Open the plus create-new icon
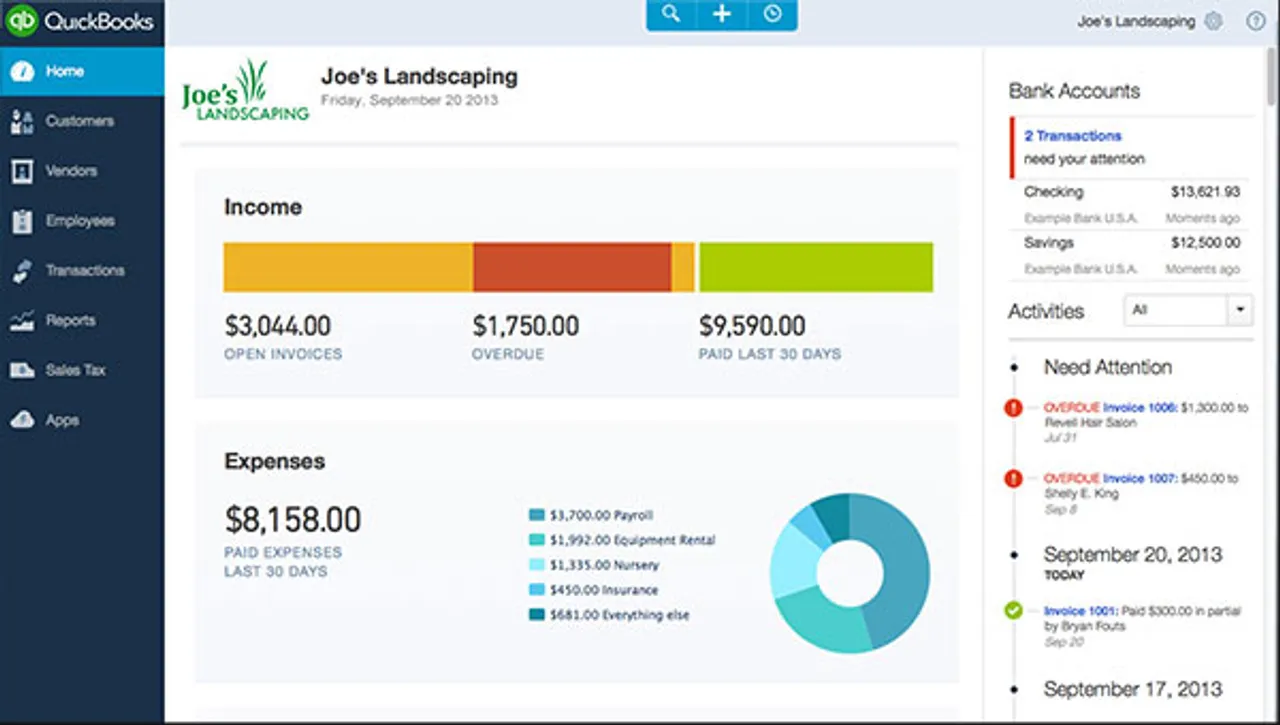The width and height of the screenshot is (1280, 725). tap(722, 14)
